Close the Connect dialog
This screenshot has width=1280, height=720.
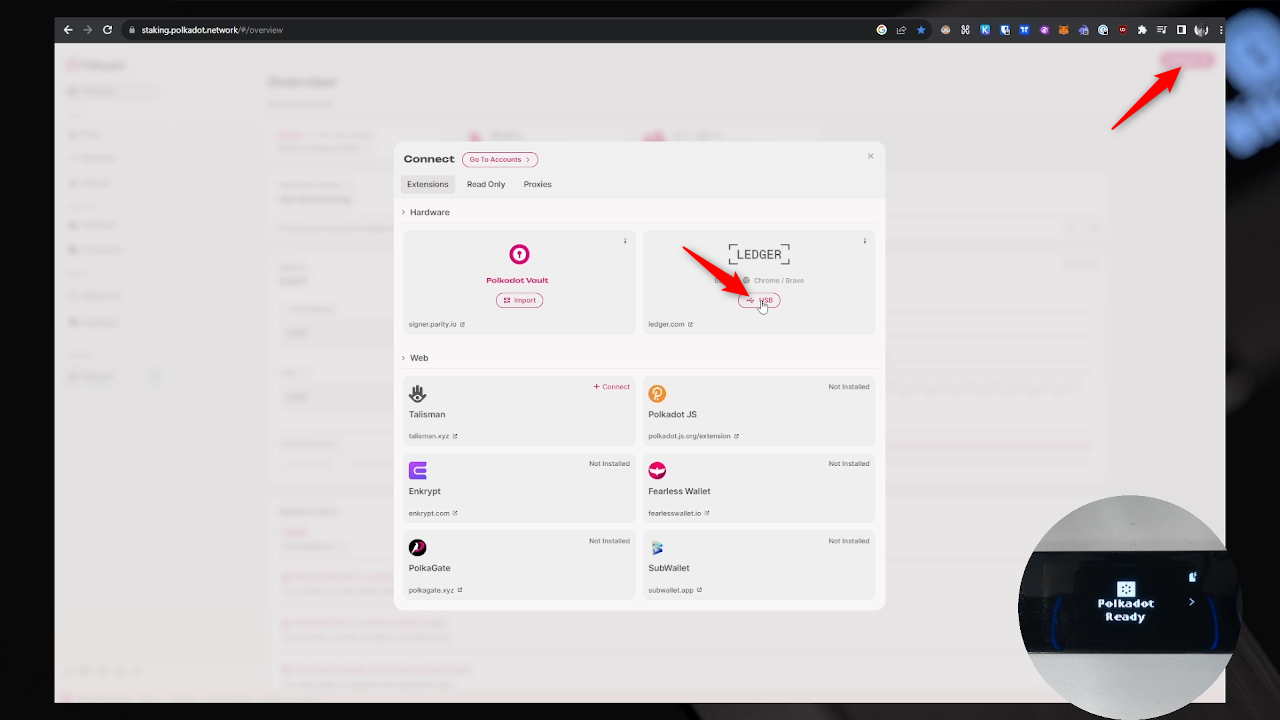click(x=870, y=156)
